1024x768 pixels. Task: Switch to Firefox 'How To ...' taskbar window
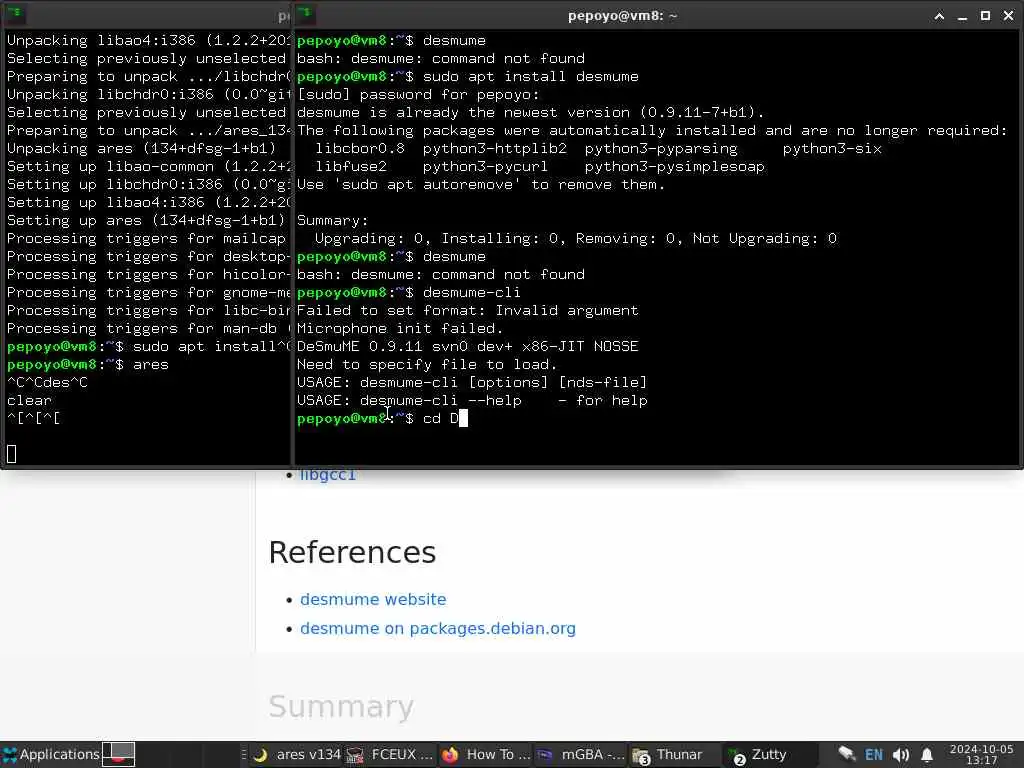pos(486,754)
